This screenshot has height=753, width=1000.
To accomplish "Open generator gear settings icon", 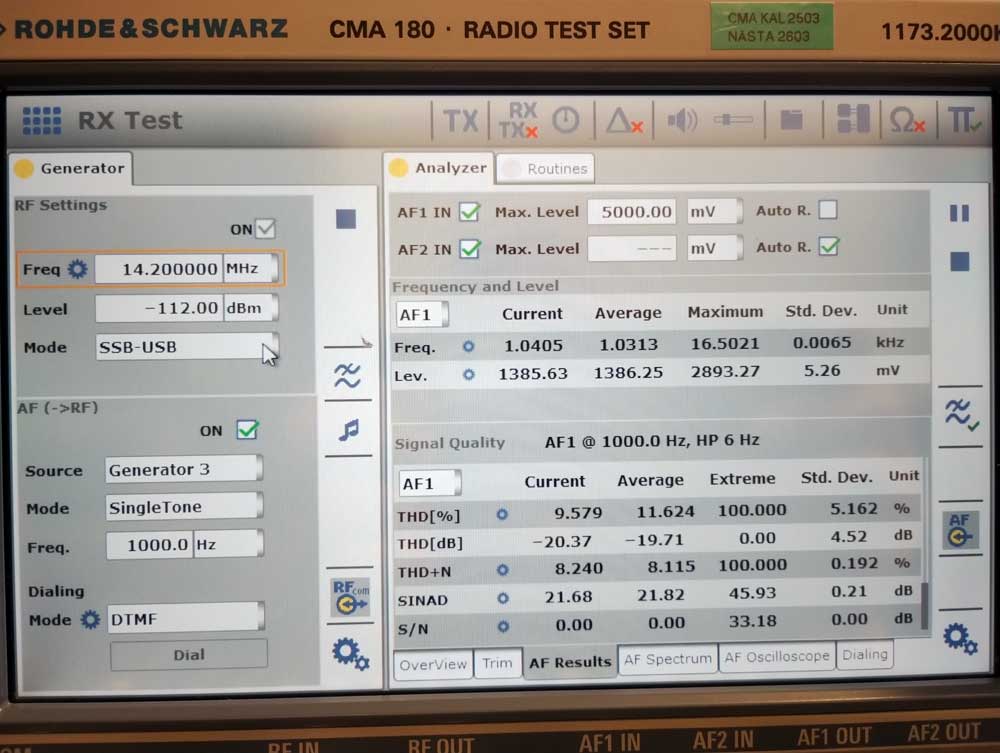I will point(350,654).
